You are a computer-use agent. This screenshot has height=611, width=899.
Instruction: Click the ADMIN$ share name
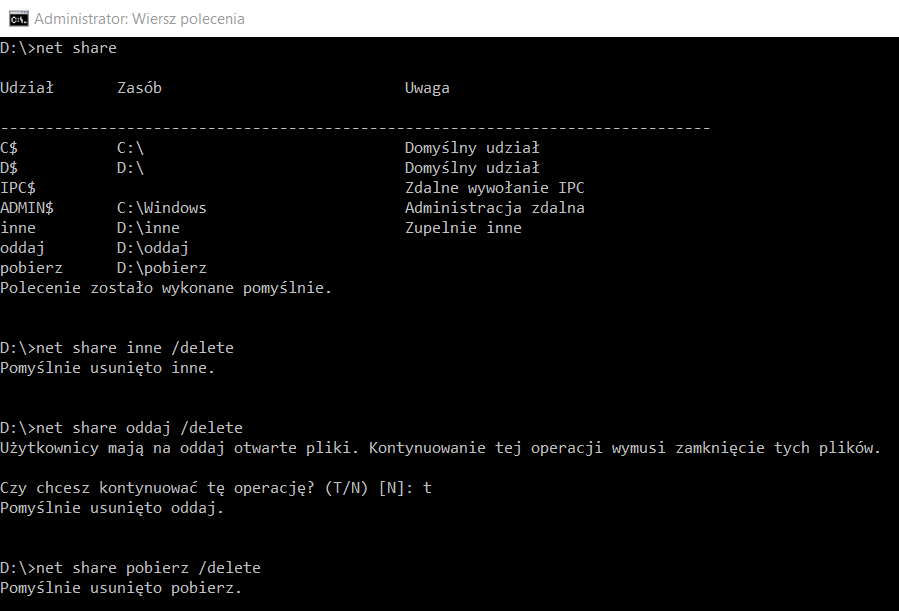point(27,208)
